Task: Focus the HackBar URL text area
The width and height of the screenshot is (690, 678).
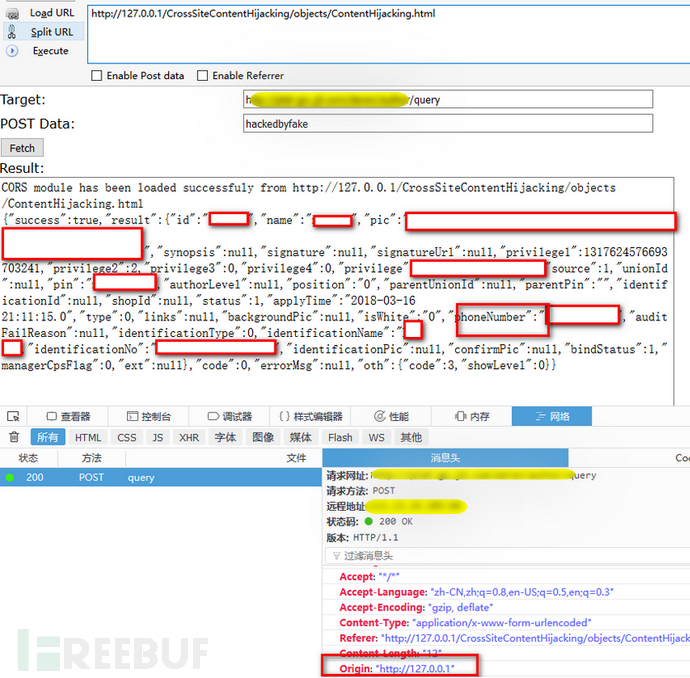Action: [x=389, y=34]
